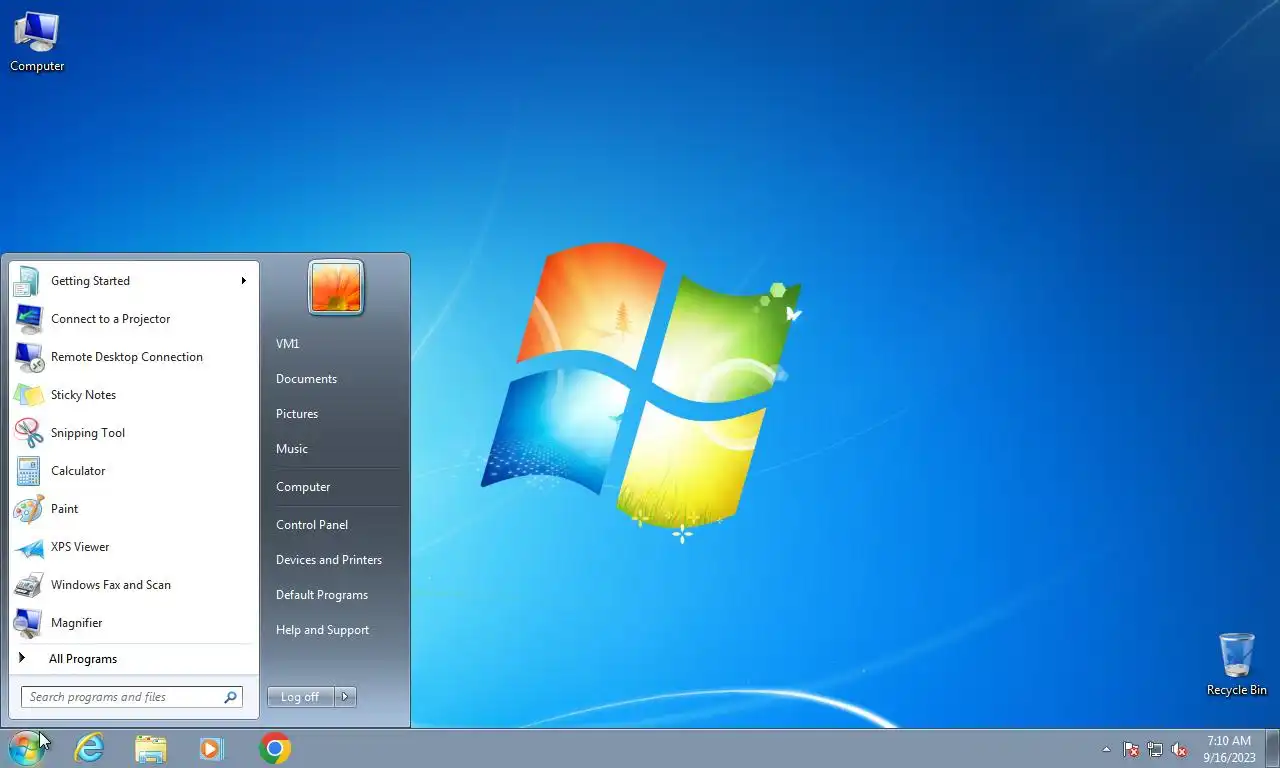Select the Computer desktop icon

coord(37,42)
